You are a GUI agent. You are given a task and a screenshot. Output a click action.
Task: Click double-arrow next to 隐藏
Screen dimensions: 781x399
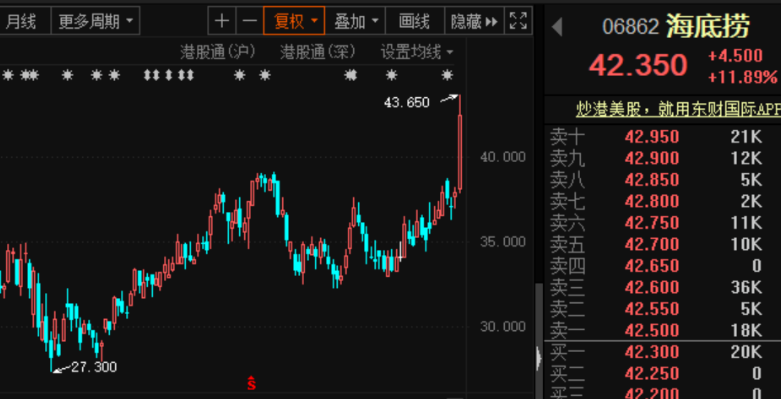click(491, 21)
